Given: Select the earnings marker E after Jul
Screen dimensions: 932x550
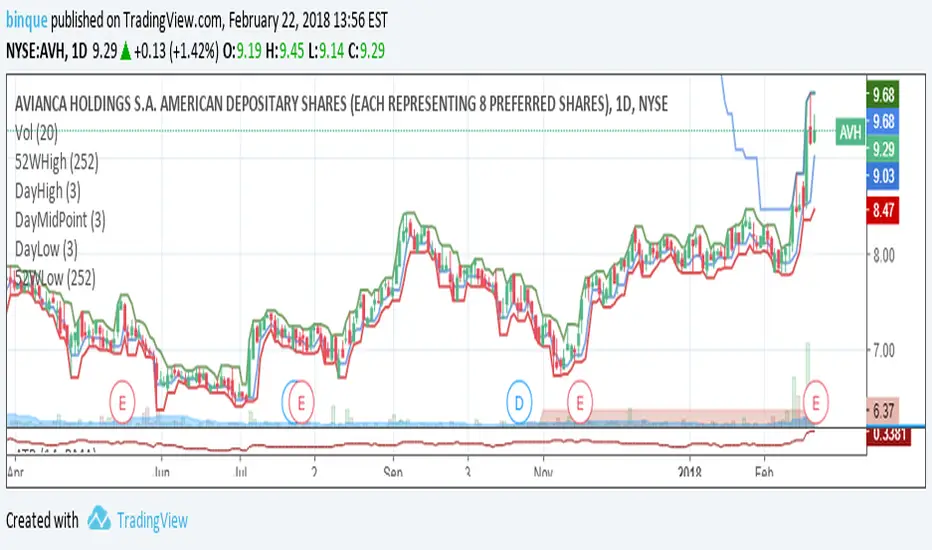Looking at the screenshot, I should pyautogui.click(x=301, y=404).
